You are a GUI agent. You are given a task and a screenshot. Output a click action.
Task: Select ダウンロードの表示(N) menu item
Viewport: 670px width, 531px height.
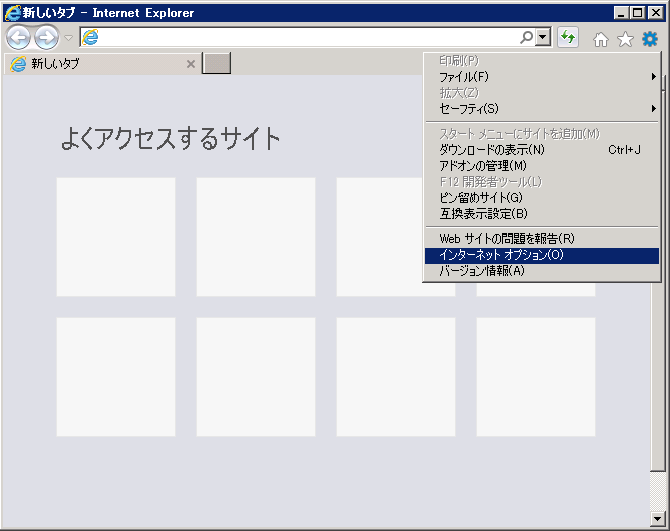pyautogui.click(x=542, y=150)
